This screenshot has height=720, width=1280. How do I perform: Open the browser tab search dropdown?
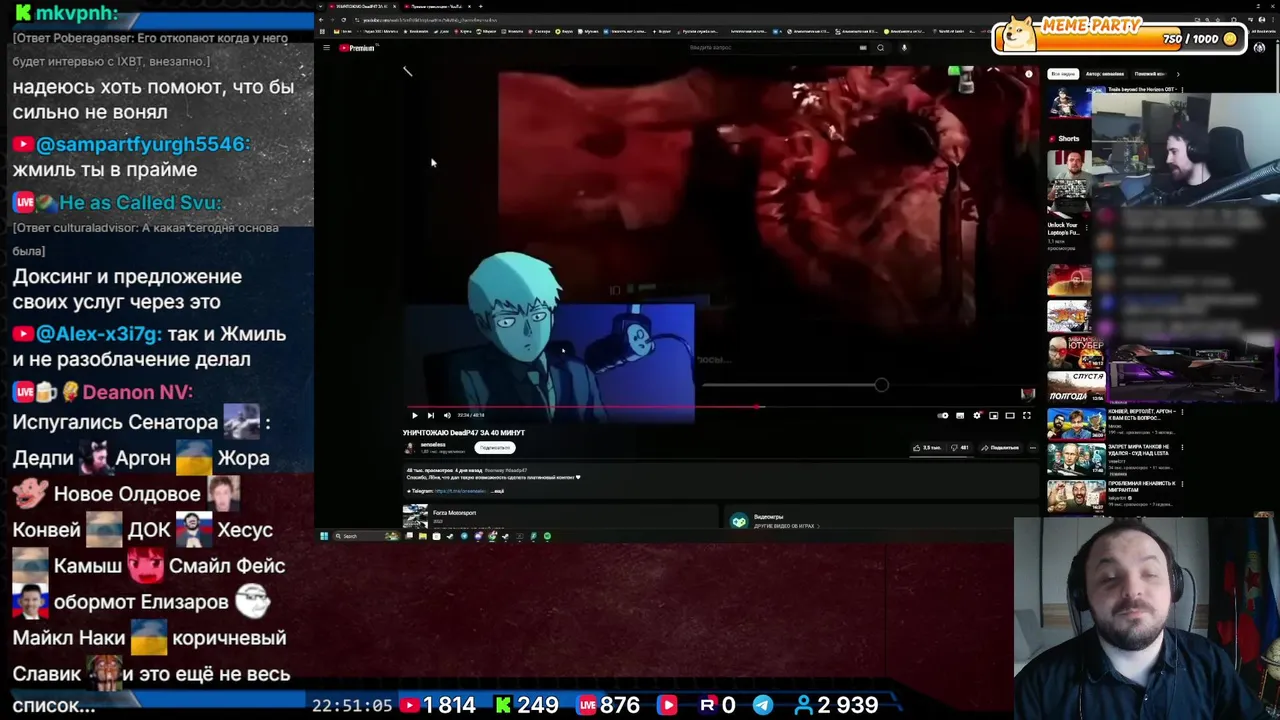point(320,6)
